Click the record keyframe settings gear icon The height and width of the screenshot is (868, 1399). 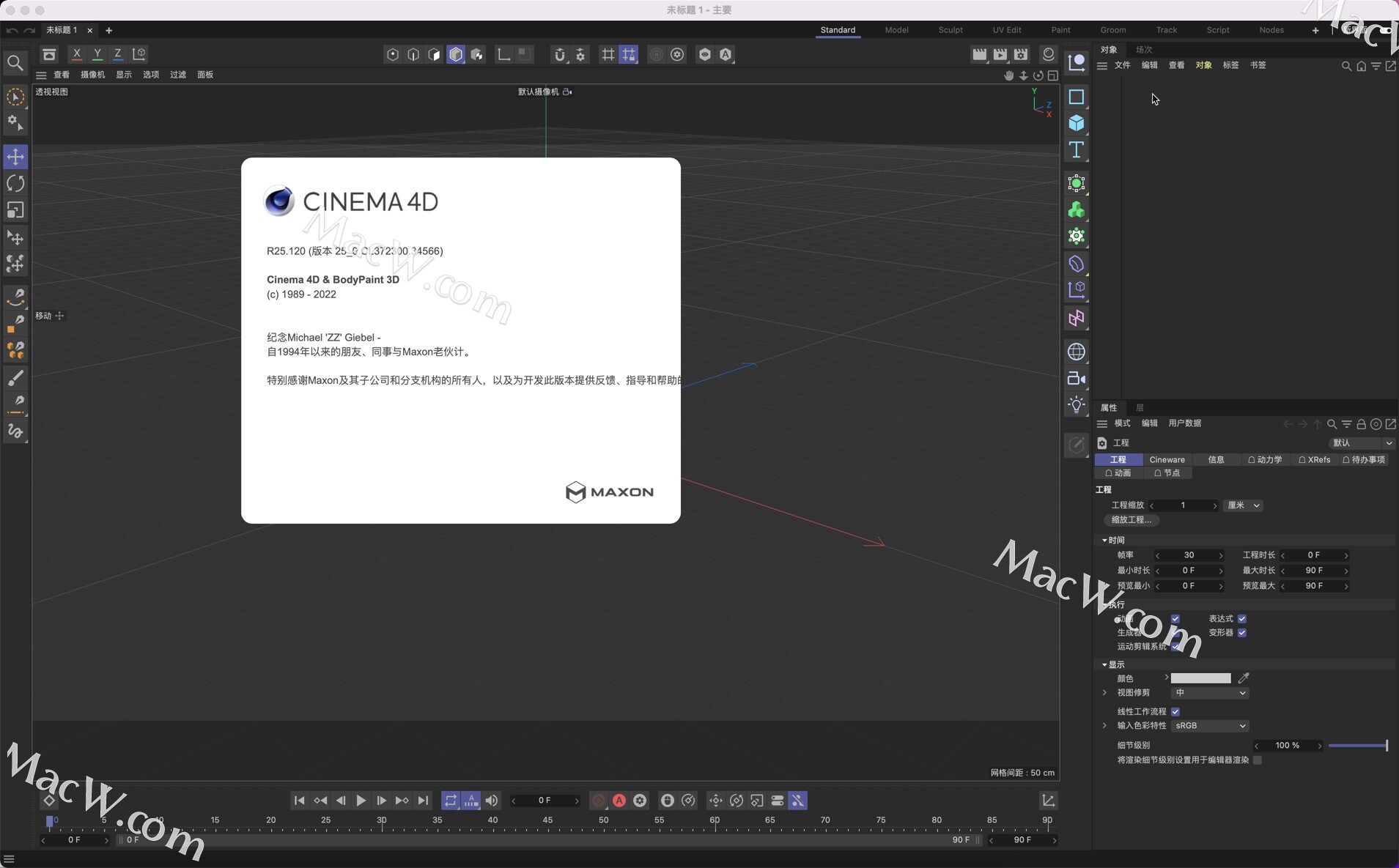coord(640,801)
